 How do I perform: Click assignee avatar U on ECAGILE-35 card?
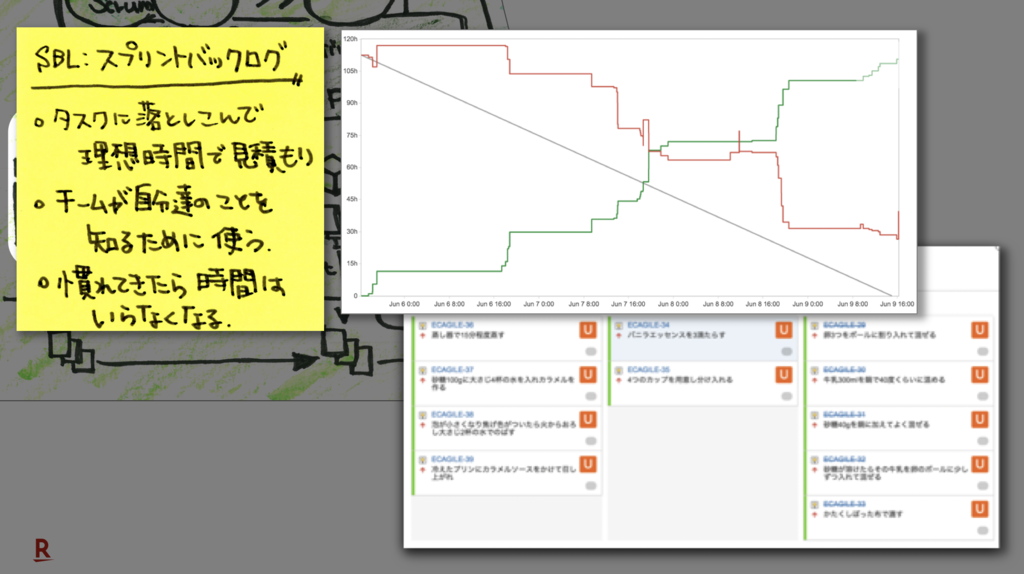[x=784, y=375]
